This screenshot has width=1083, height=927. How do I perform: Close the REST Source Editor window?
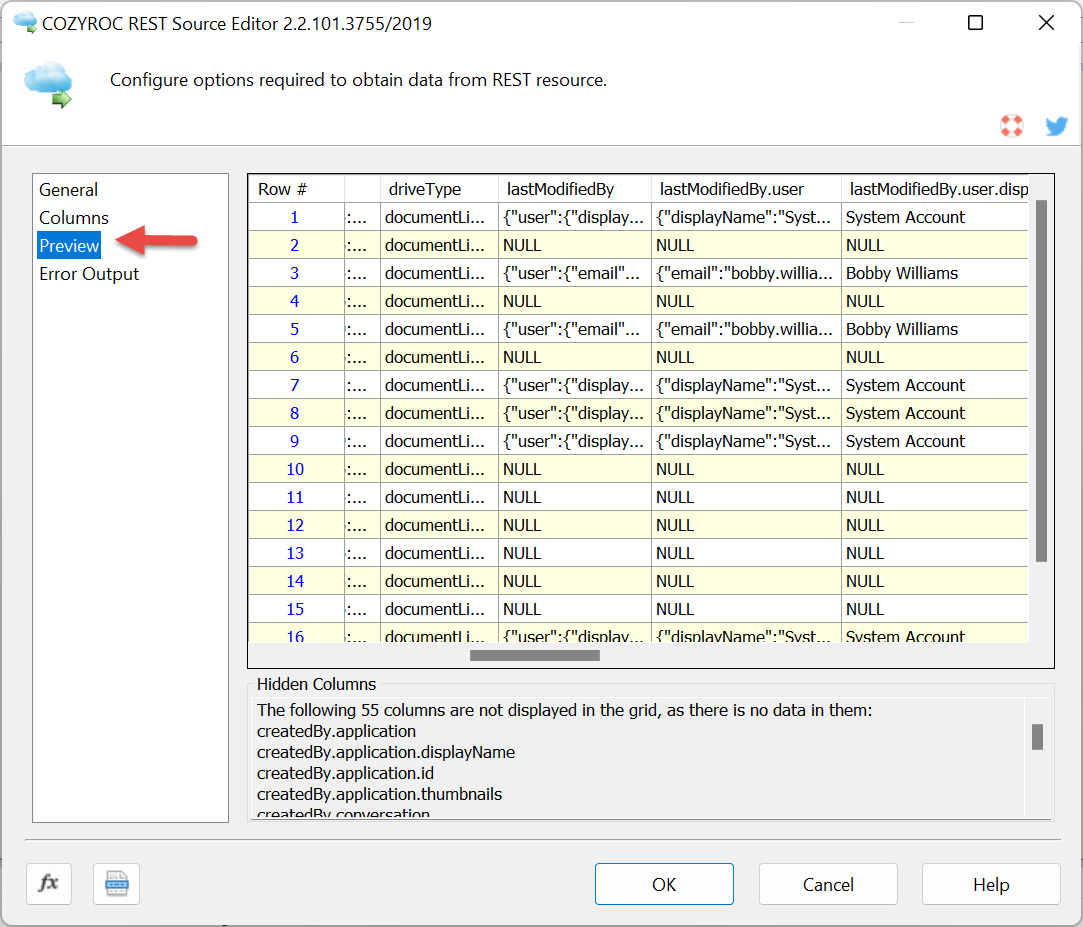[1046, 23]
